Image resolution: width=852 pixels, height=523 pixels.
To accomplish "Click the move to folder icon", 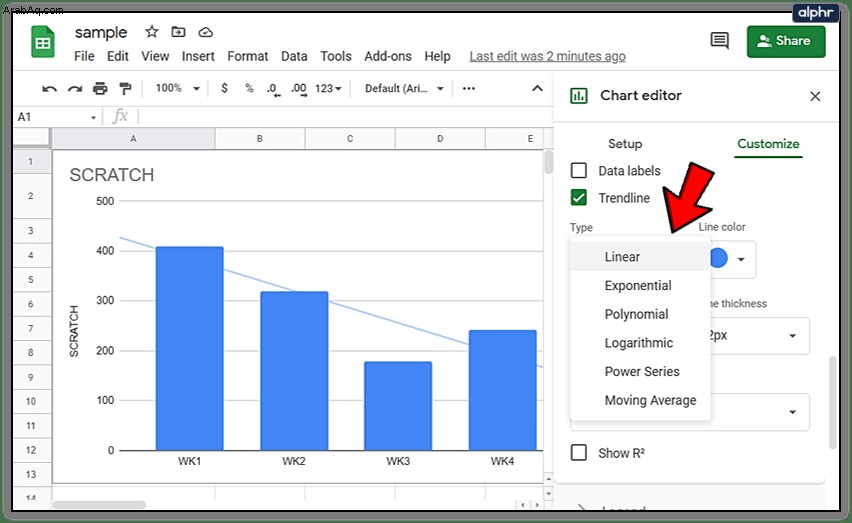I will pos(178,32).
